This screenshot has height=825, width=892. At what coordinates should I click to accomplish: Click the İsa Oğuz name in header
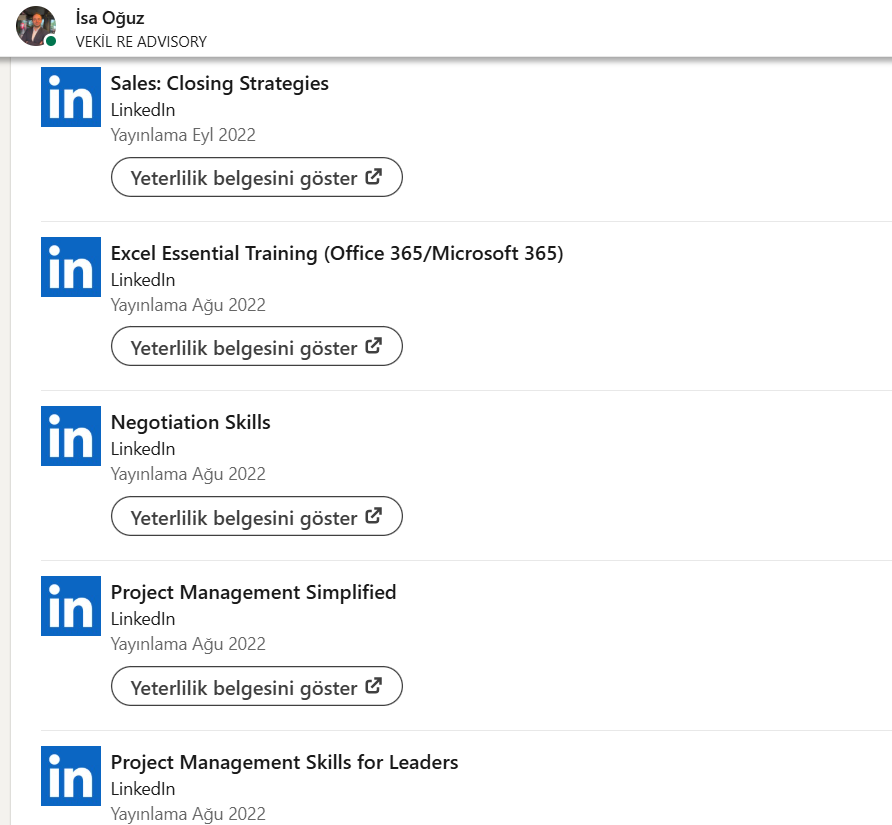tap(110, 18)
